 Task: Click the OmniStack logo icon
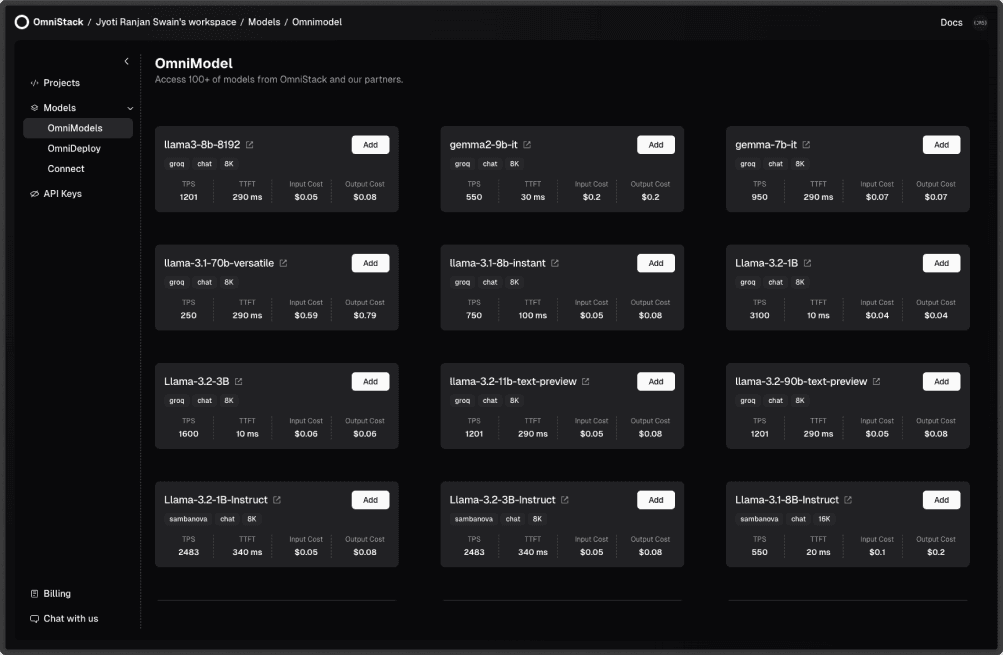[22, 22]
